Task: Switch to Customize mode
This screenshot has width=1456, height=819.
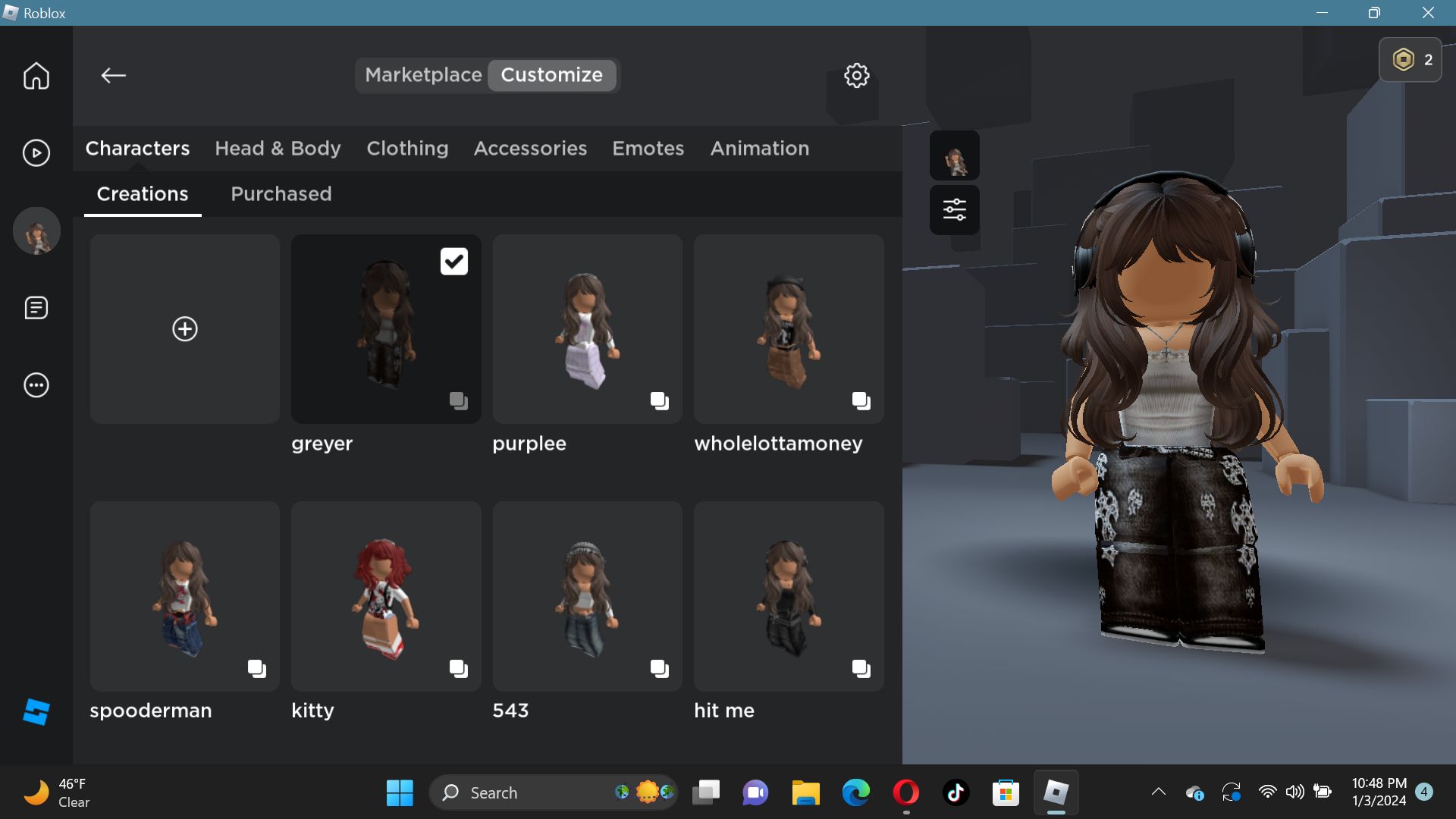Action: coord(551,75)
